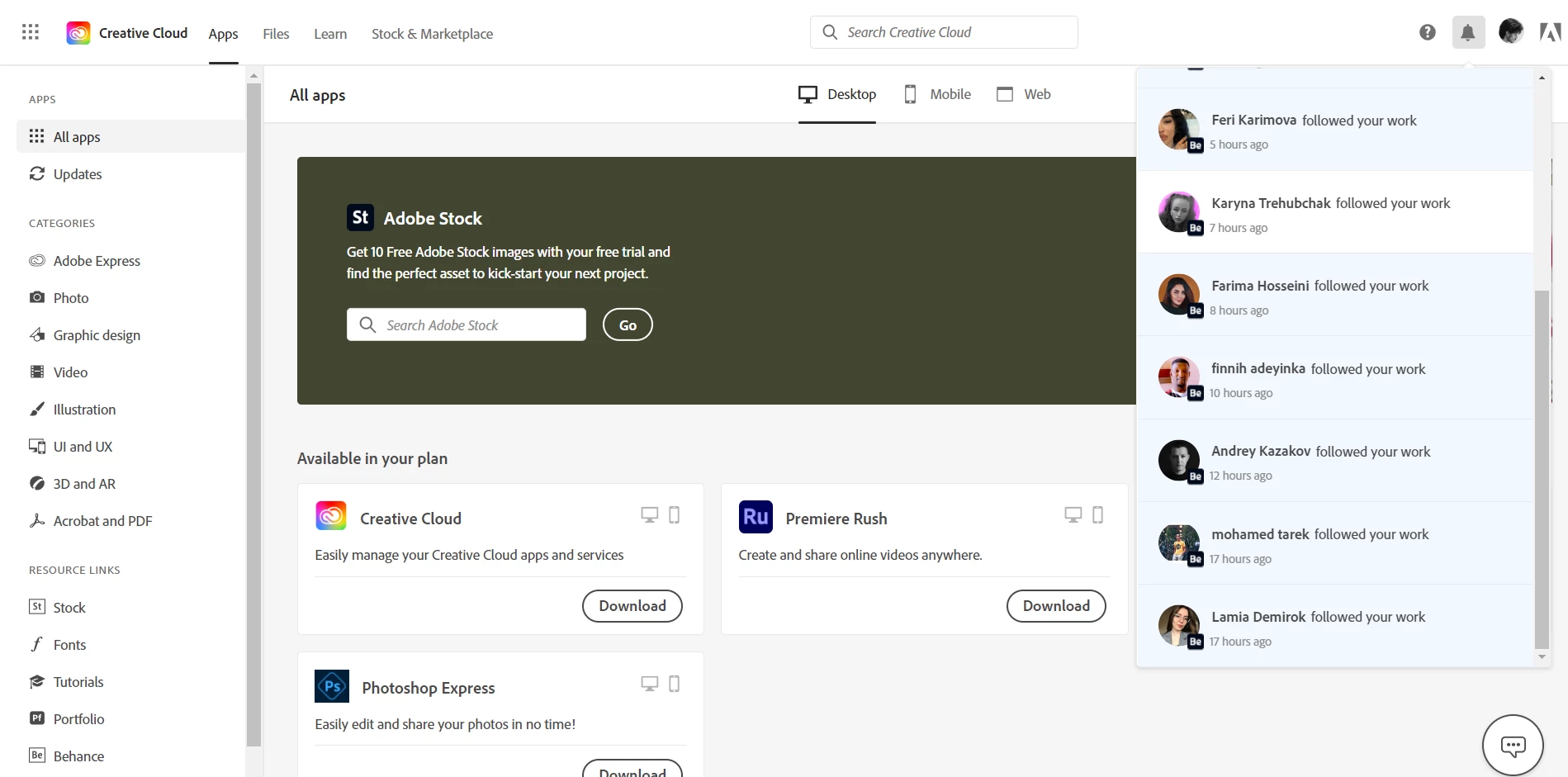Click the Go button in Adobe Stock banner

[628, 325]
